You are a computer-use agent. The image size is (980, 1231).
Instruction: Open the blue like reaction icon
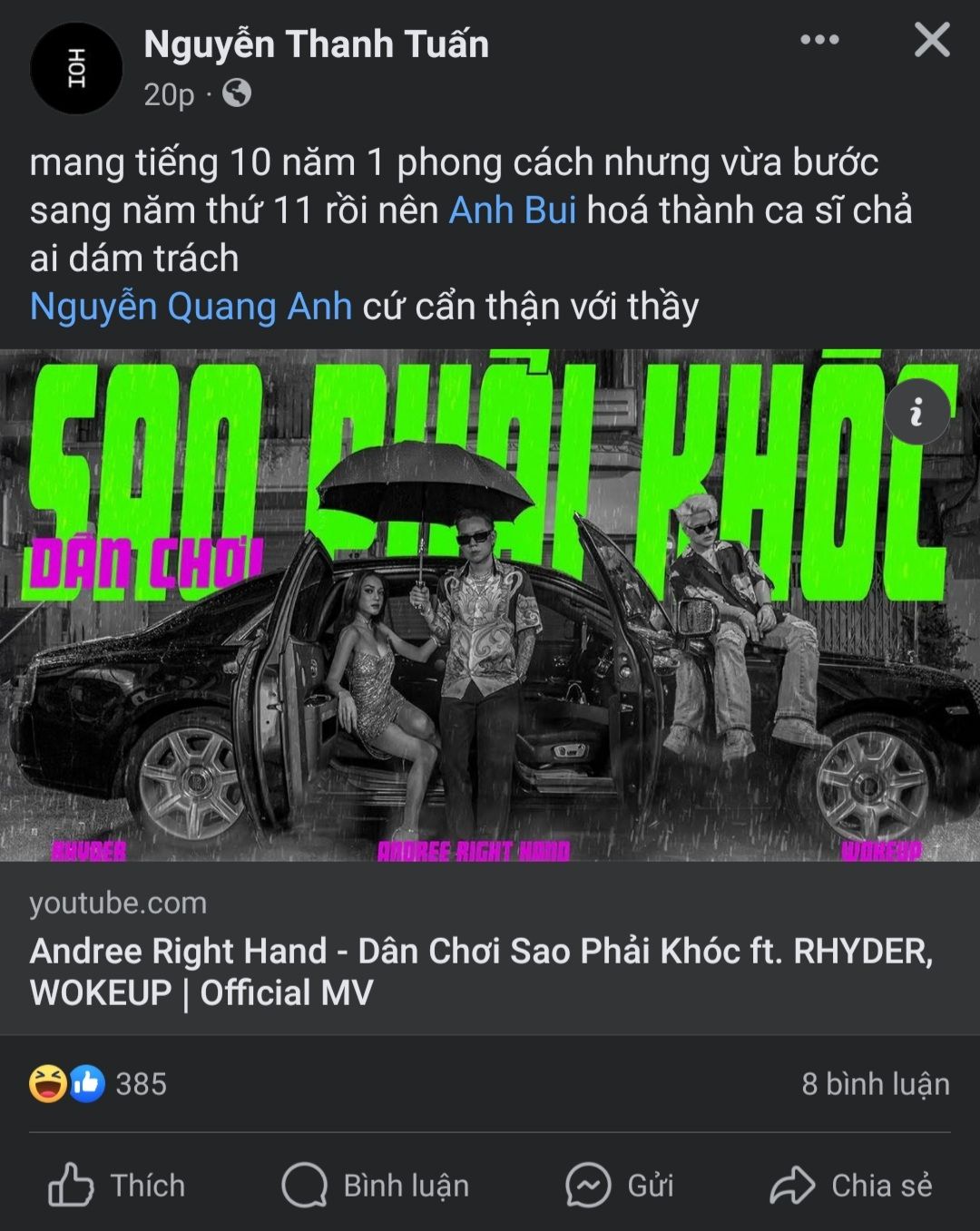(x=87, y=1083)
